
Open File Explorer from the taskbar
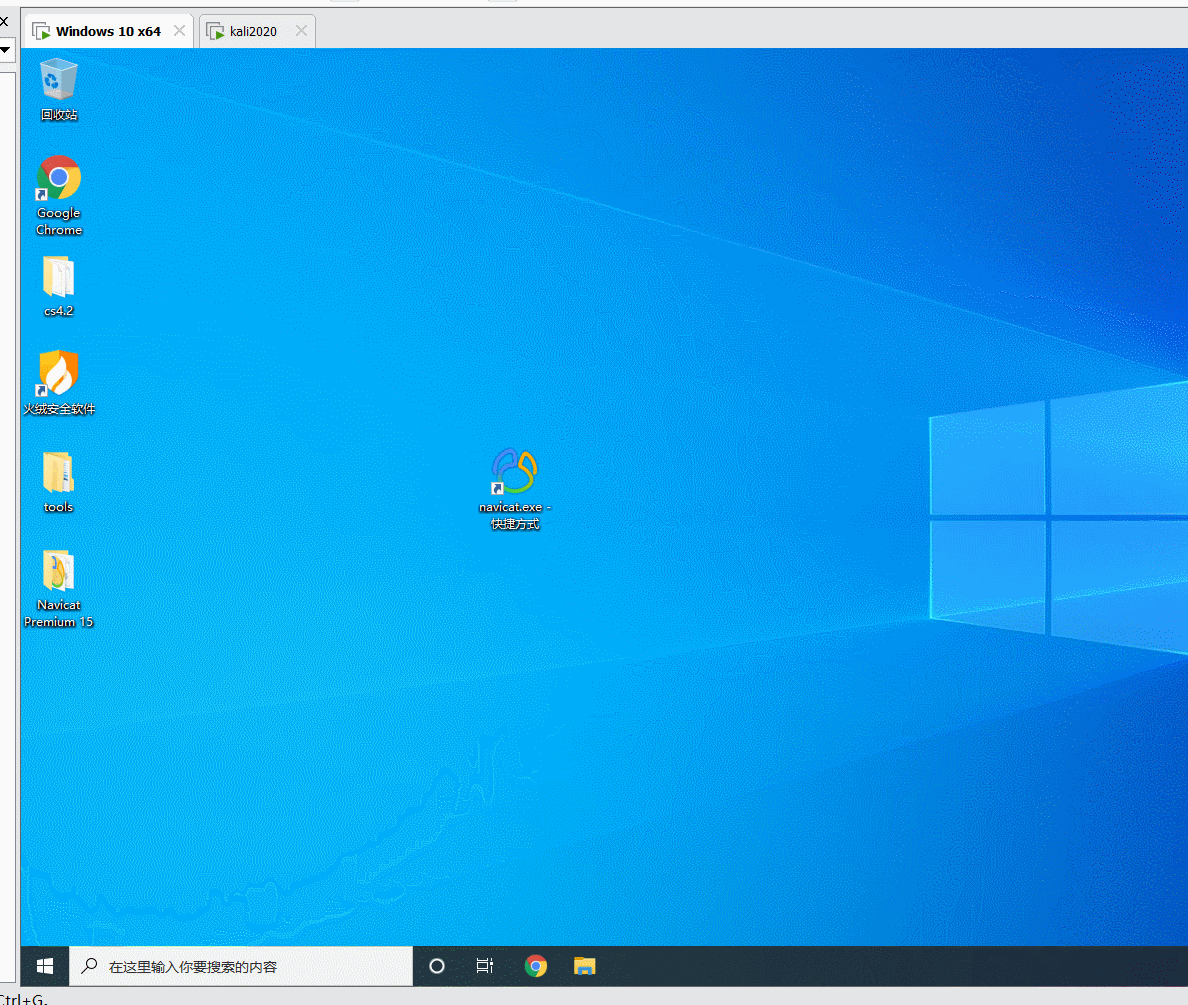(x=585, y=966)
